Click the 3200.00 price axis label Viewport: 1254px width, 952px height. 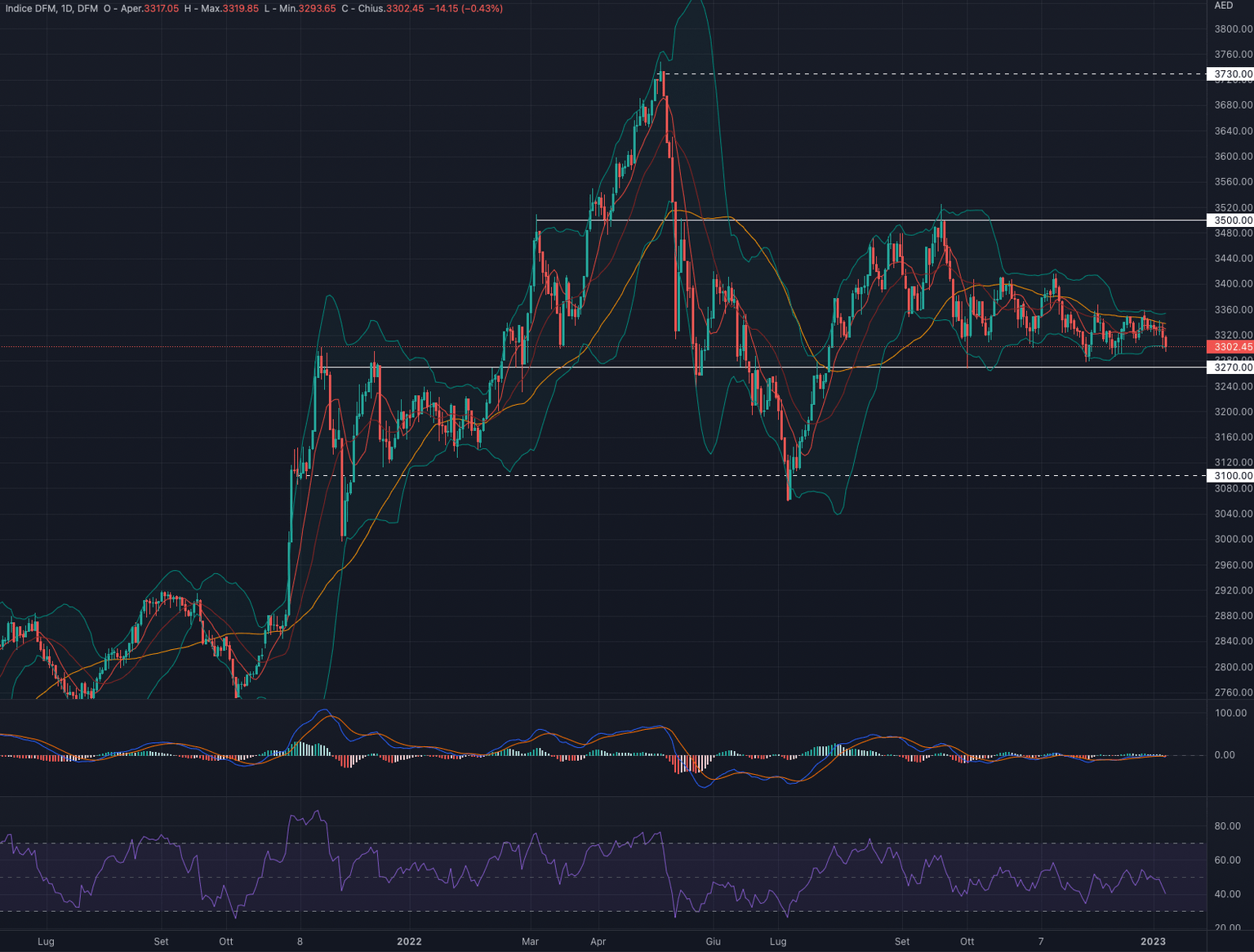tap(1233, 411)
